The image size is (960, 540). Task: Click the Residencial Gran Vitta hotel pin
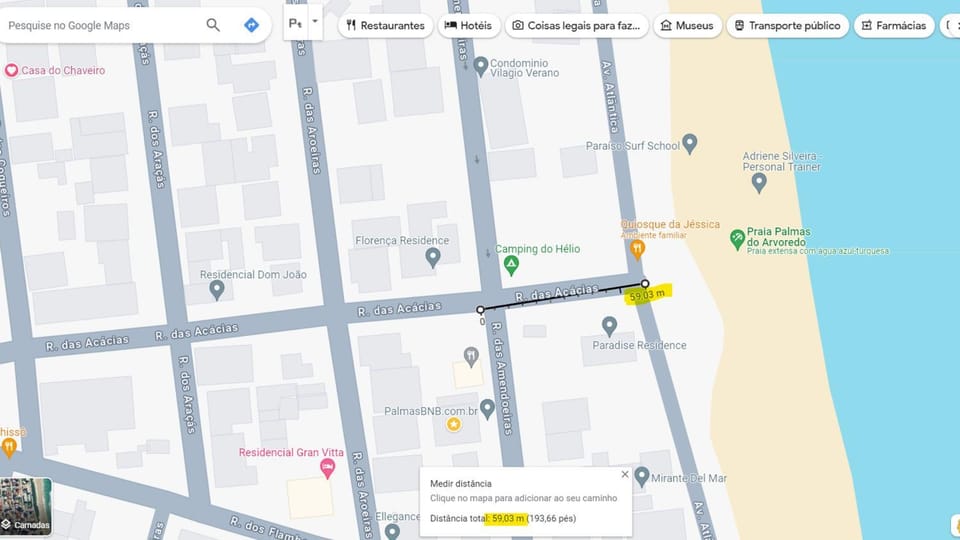(328, 469)
